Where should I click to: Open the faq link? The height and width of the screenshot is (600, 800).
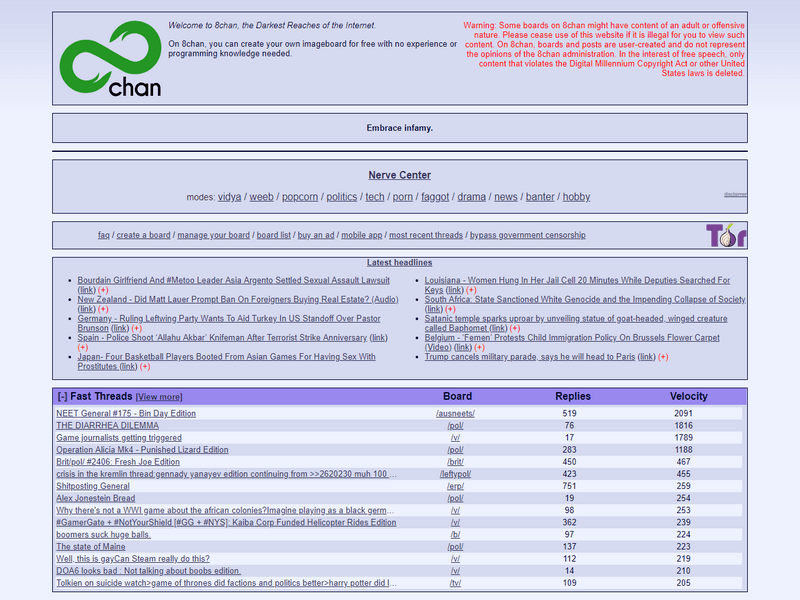tap(104, 235)
